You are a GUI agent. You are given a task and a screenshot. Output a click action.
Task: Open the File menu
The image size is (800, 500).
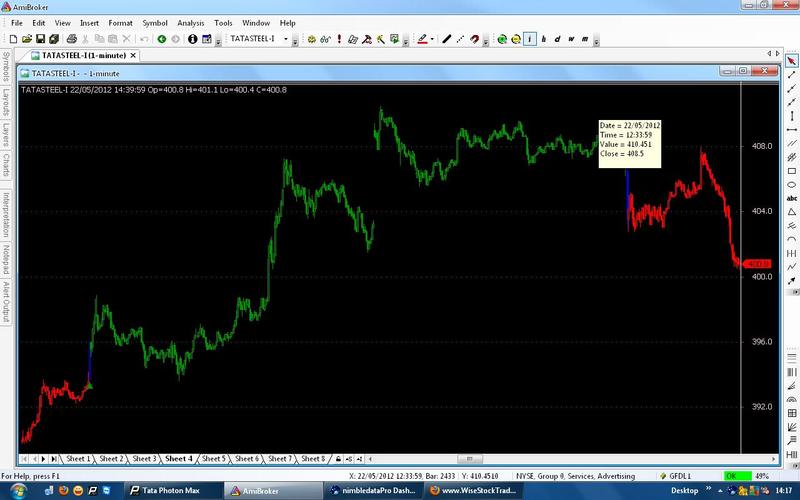pyautogui.click(x=17, y=23)
